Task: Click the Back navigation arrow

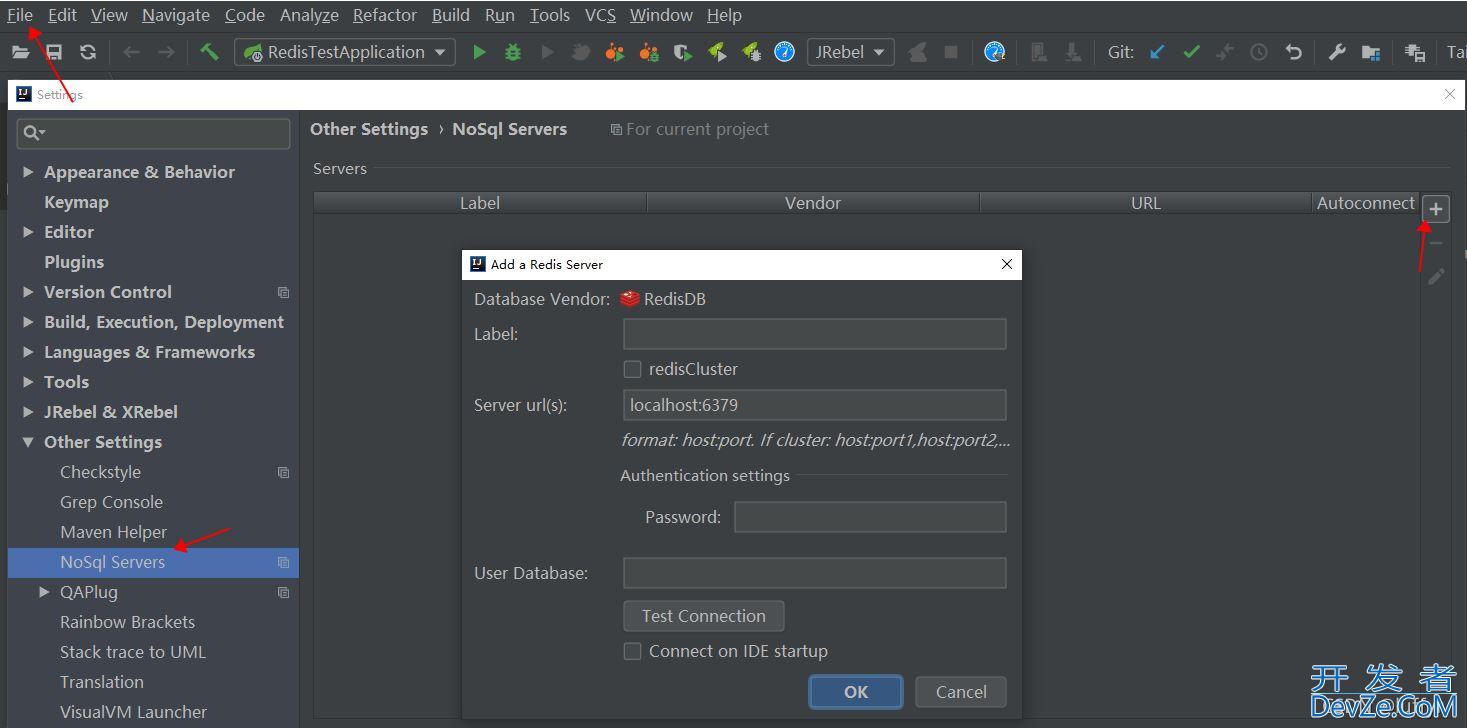Action: (132, 52)
